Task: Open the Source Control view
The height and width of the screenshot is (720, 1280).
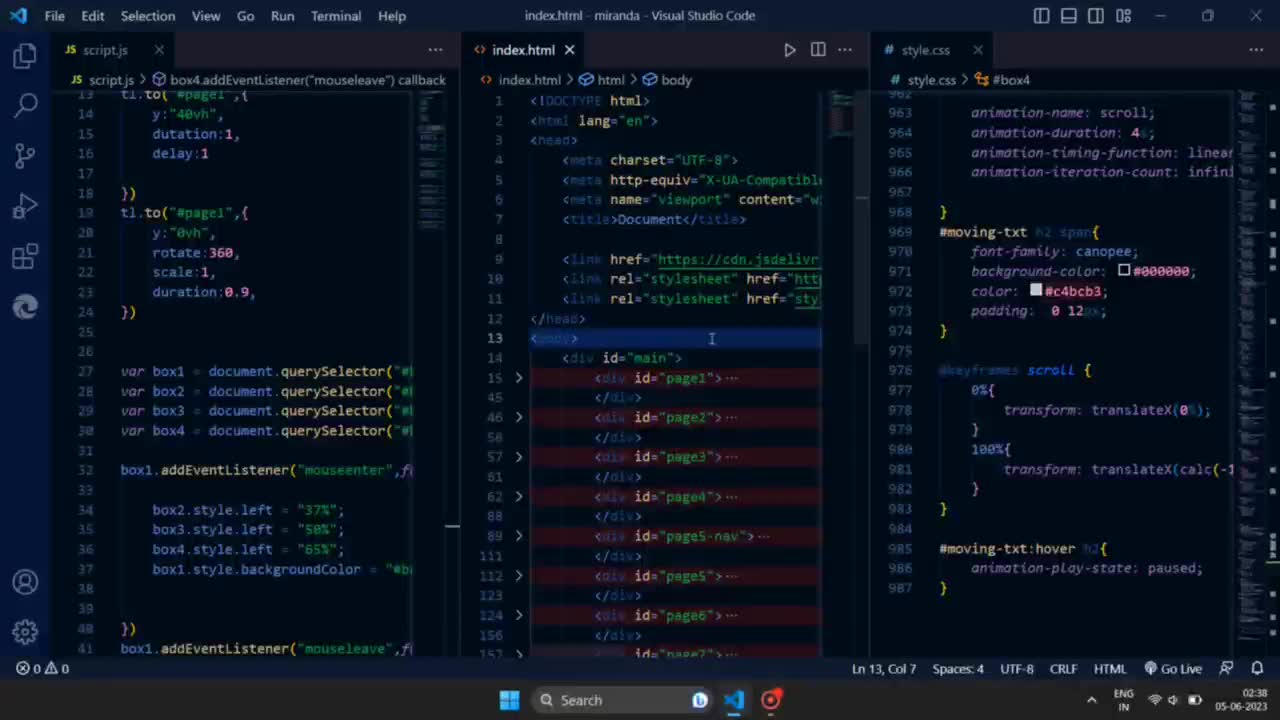Action: tap(25, 155)
